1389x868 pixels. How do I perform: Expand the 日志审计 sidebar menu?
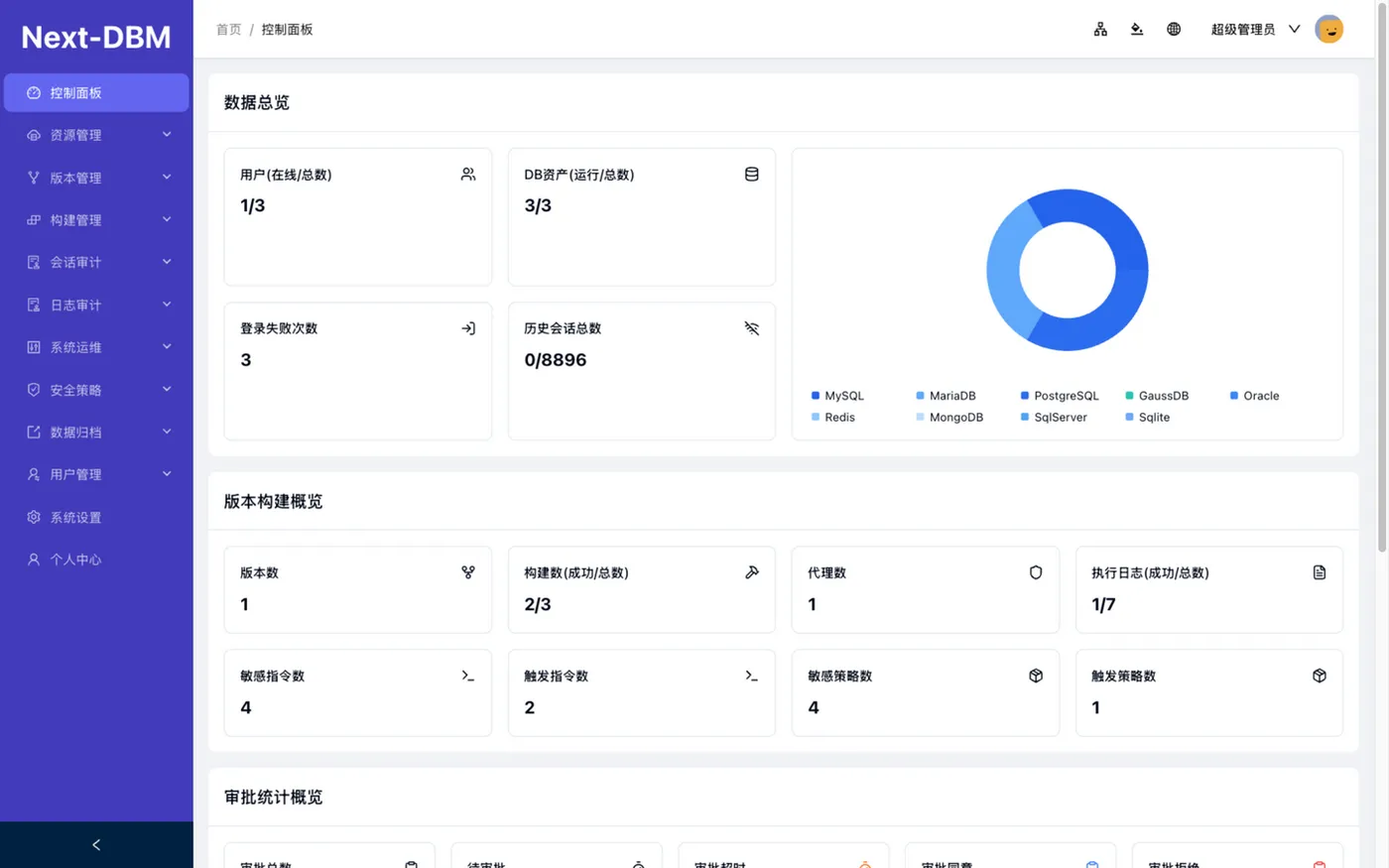(x=96, y=305)
